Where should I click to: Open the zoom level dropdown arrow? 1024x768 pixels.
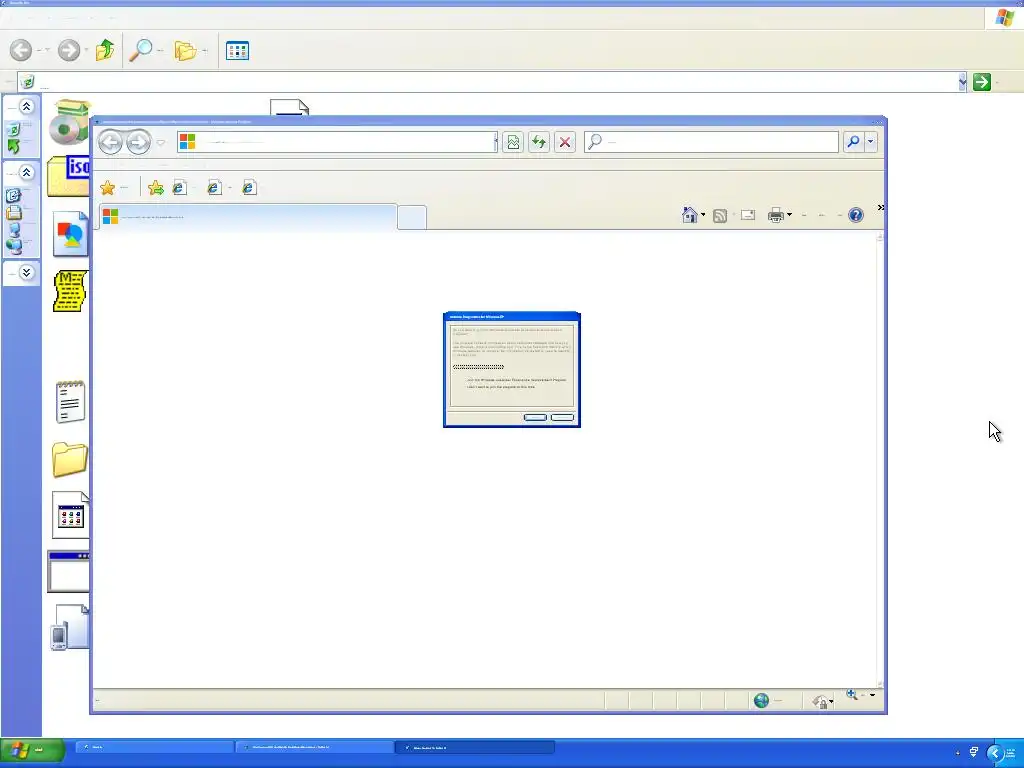click(872, 695)
